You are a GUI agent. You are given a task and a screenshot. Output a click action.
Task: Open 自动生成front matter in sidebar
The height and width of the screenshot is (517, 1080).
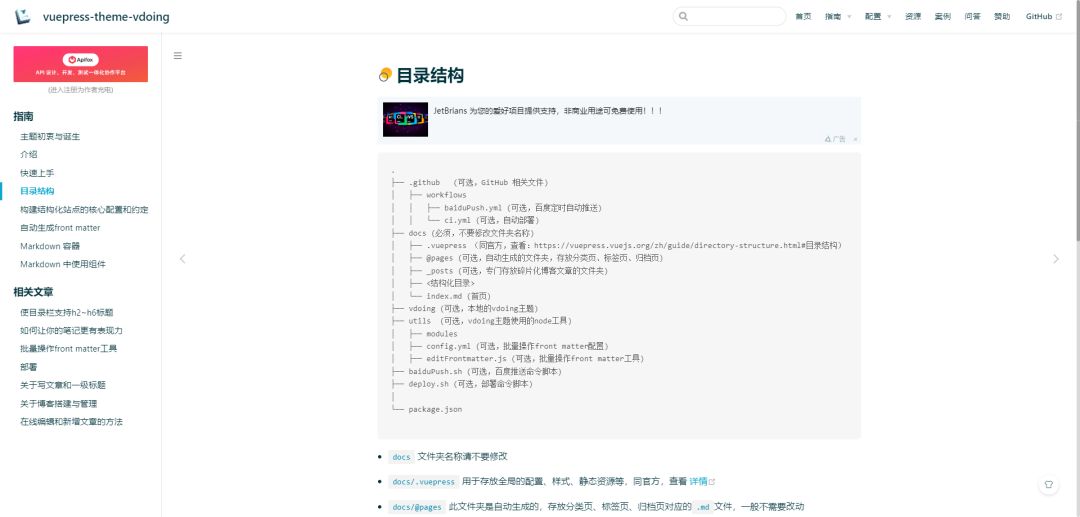[60, 227]
